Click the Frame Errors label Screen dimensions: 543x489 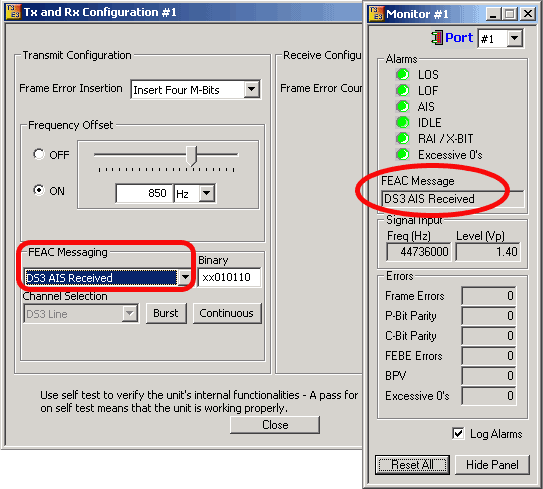pyautogui.click(x=415, y=296)
